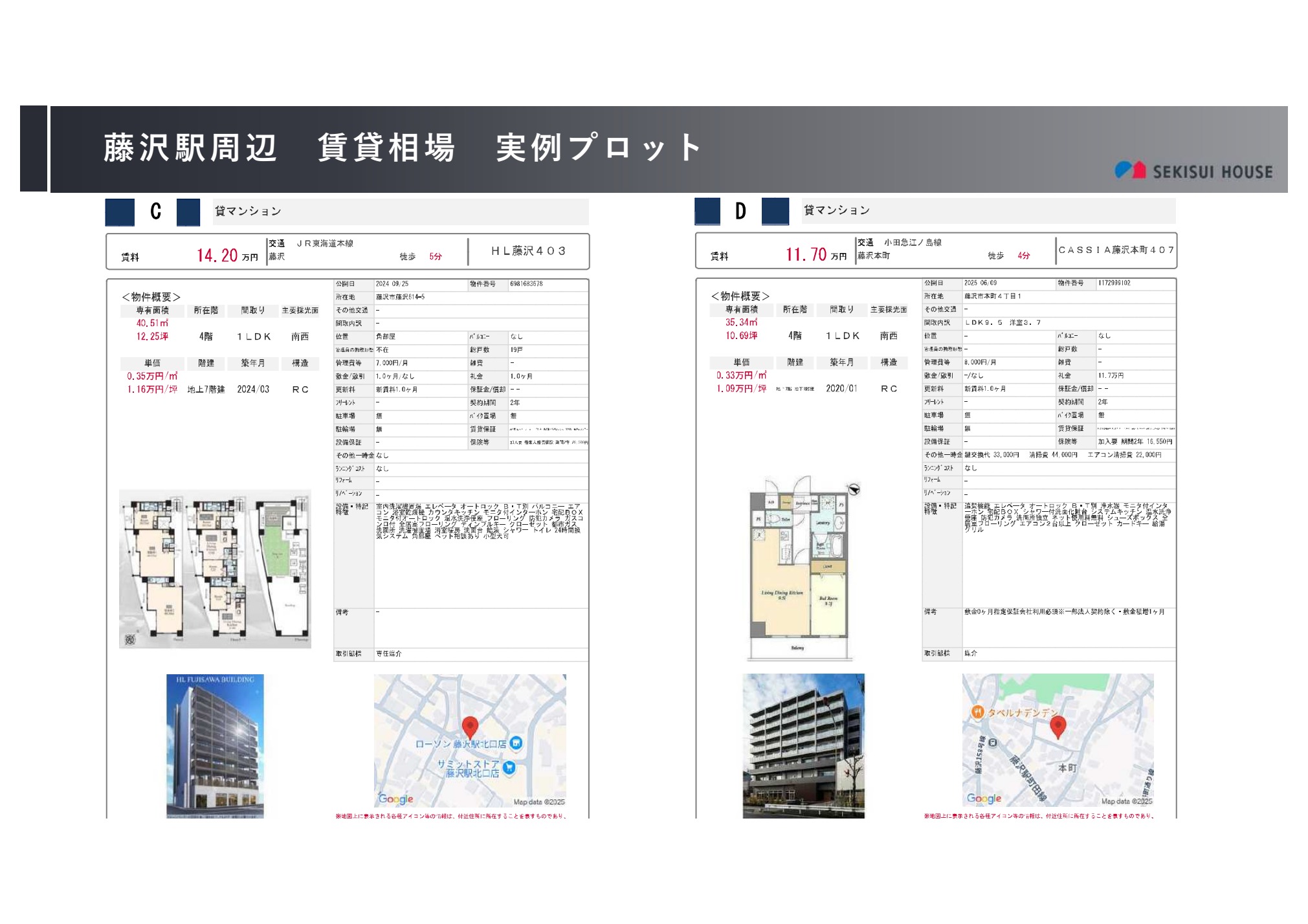This screenshot has height=924, width=1308.
Task: Select the property number 6981683678
Action: coord(526,284)
